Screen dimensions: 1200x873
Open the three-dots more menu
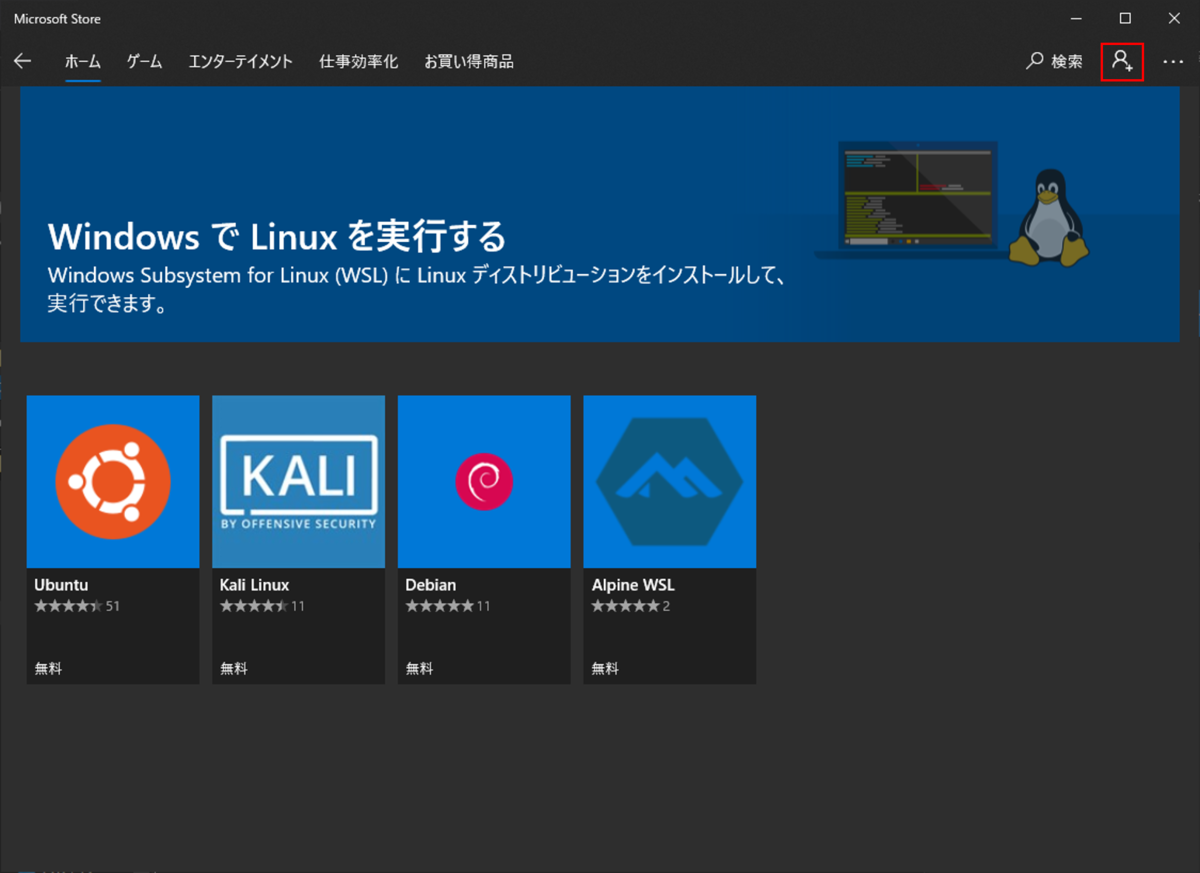[x=1173, y=62]
